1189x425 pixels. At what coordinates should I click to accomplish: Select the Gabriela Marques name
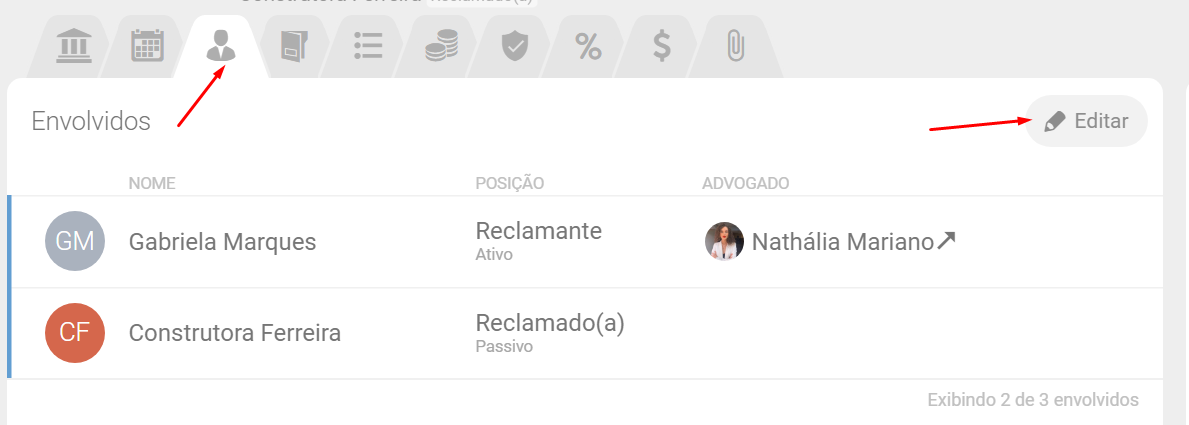pyautogui.click(x=222, y=242)
